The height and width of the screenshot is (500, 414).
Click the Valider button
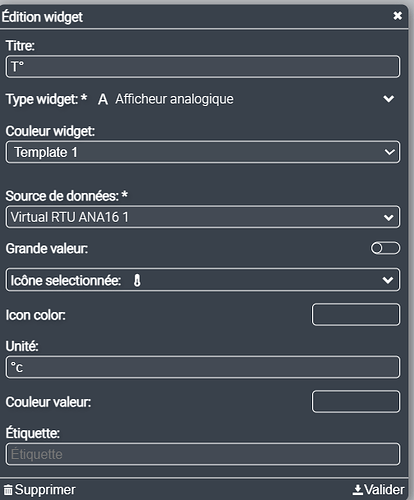coord(378,490)
